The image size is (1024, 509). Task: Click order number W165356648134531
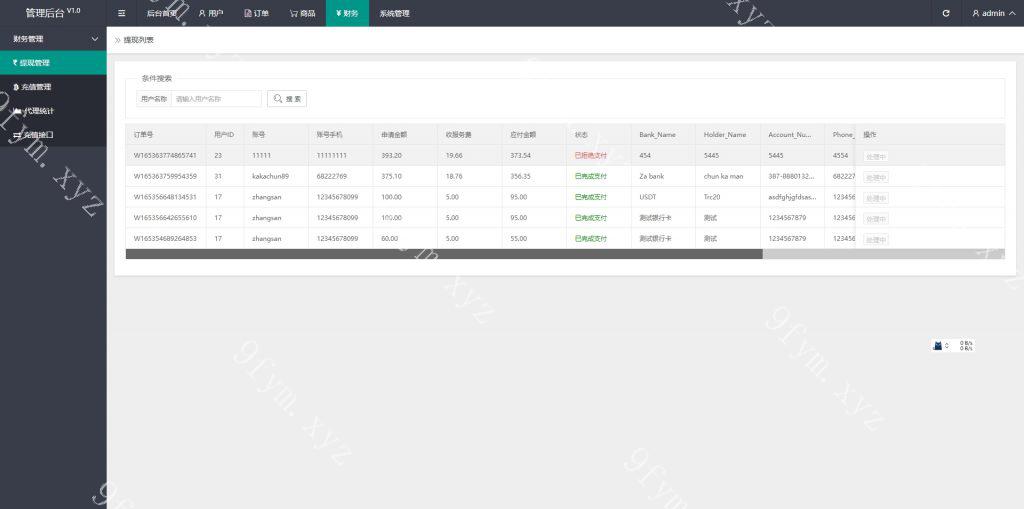165,197
